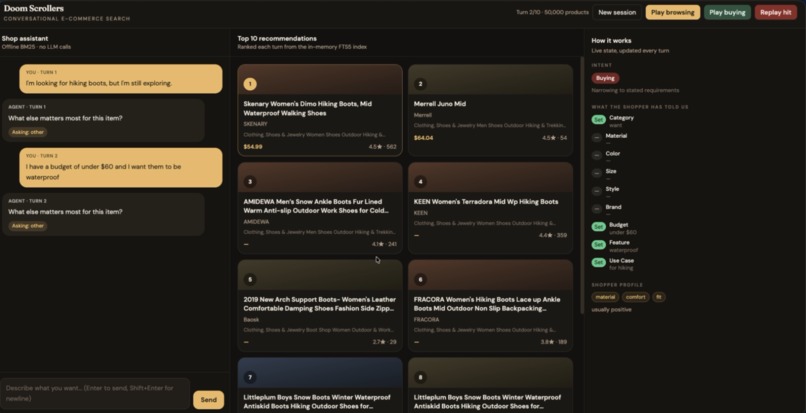Click the New session button
The image size is (806, 413).
(x=617, y=12)
